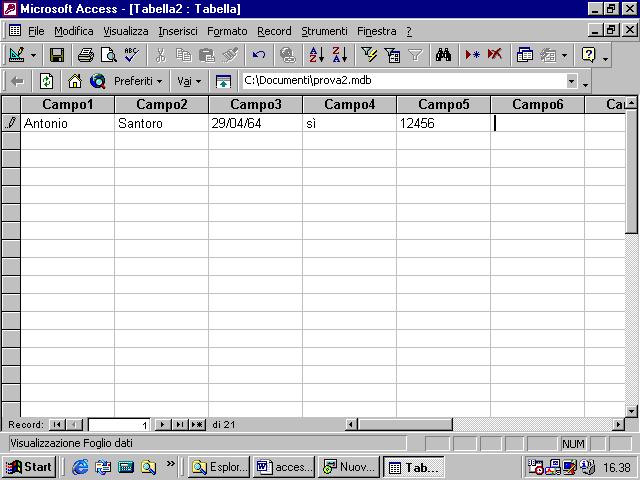Open the File menu
The height and width of the screenshot is (480, 640).
(36, 31)
